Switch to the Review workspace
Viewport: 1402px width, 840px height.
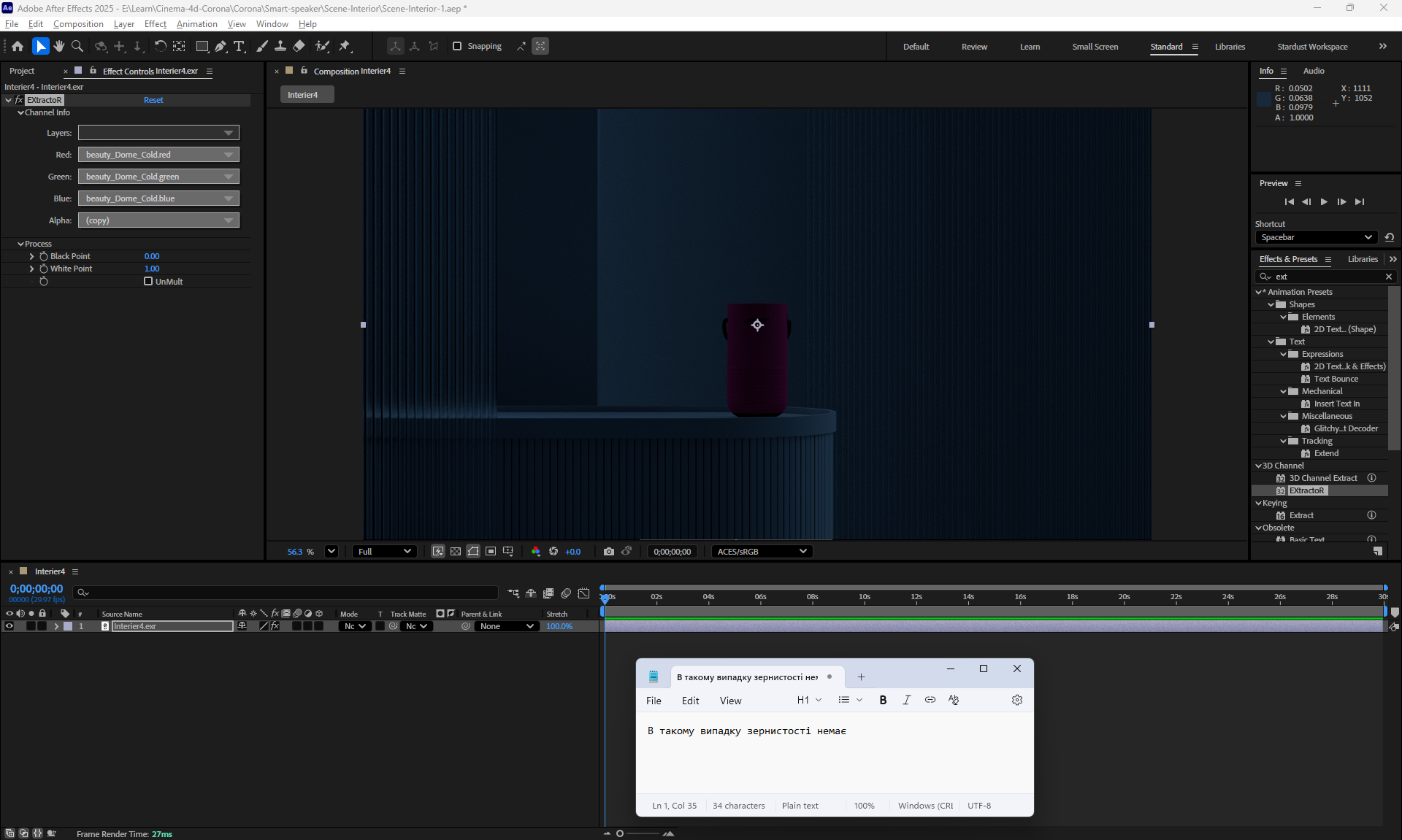point(973,47)
